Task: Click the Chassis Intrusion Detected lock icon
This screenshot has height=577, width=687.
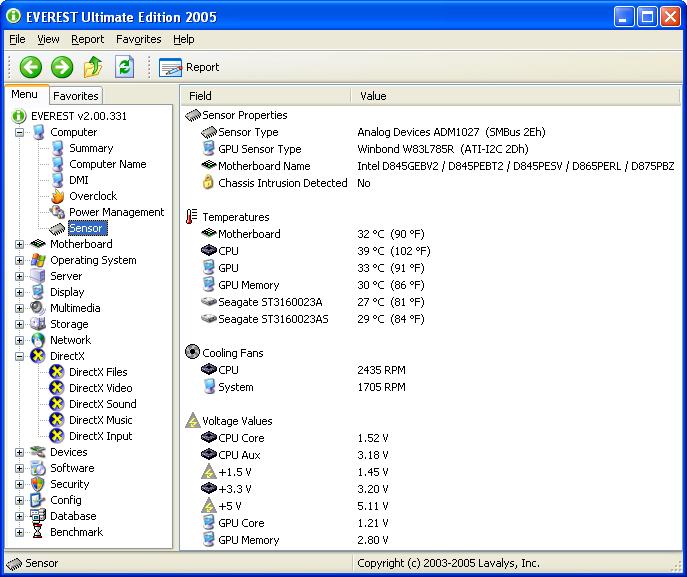Action: pos(208,182)
